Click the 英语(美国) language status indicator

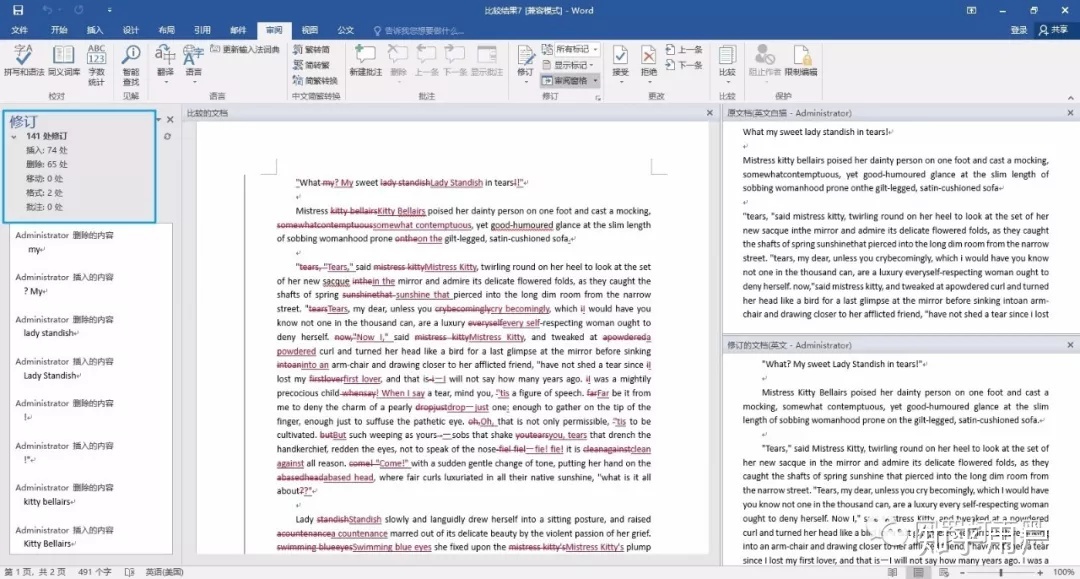click(x=165, y=572)
